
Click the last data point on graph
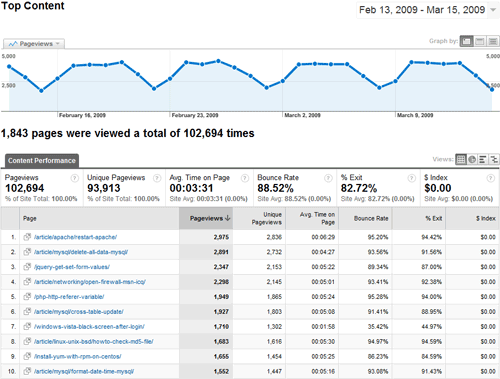coord(492,90)
